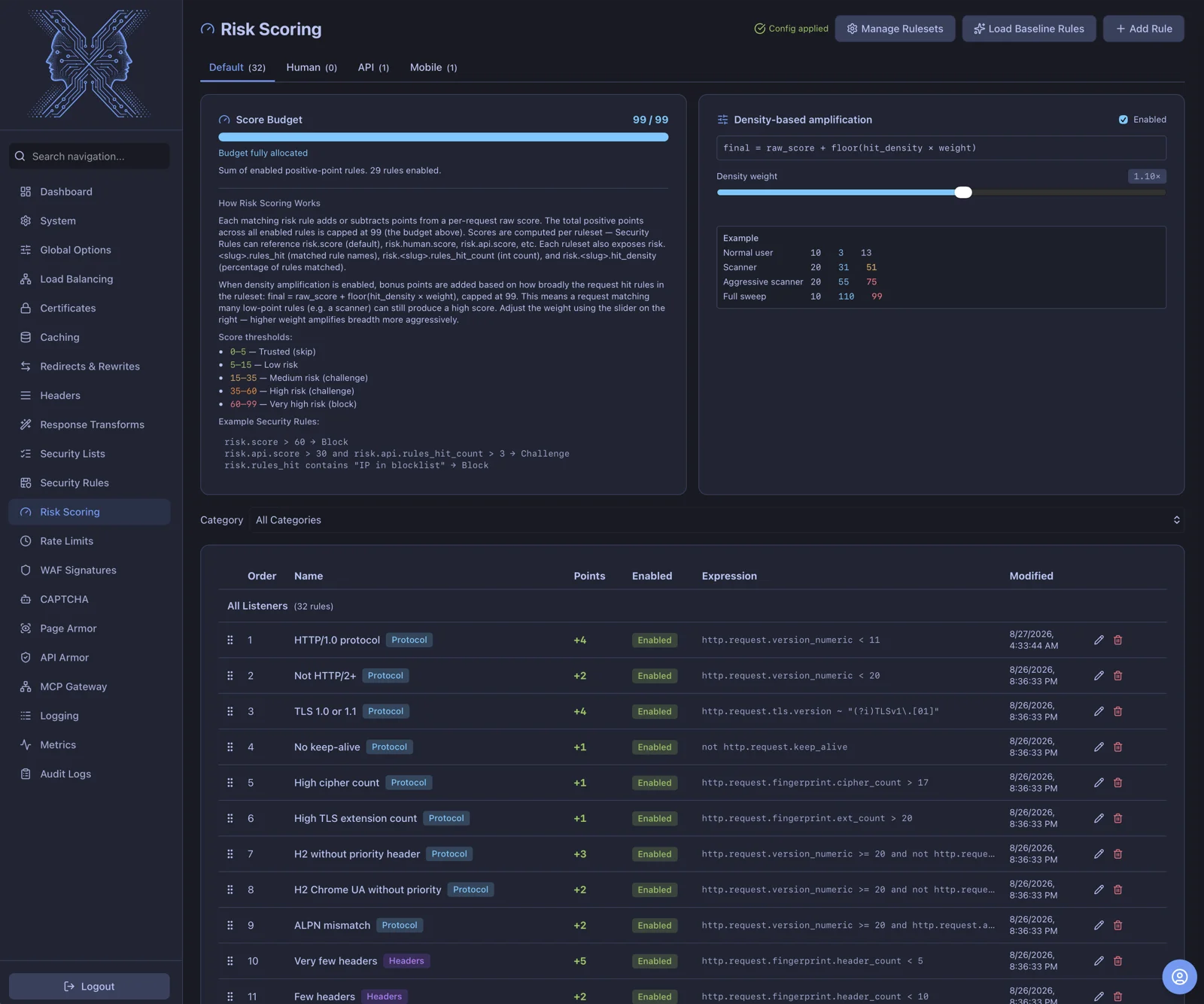Edit the ALPN mismatch rule
The height and width of the screenshot is (1004, 1204).
(x=1099, y=926)
